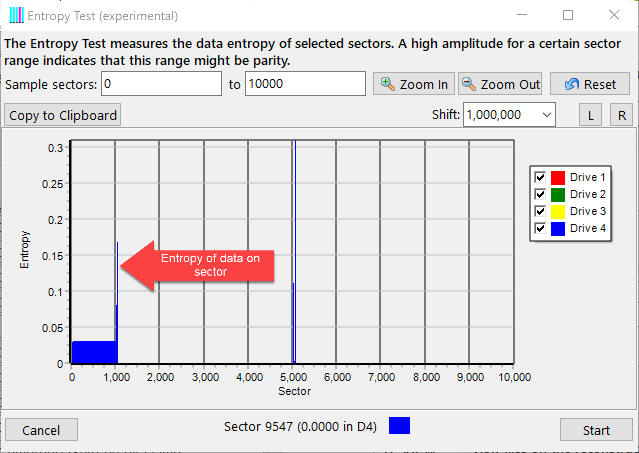This screenshot has height=453, width=639.
Task: Click the sample sectors end field
Action: point(304,84)
